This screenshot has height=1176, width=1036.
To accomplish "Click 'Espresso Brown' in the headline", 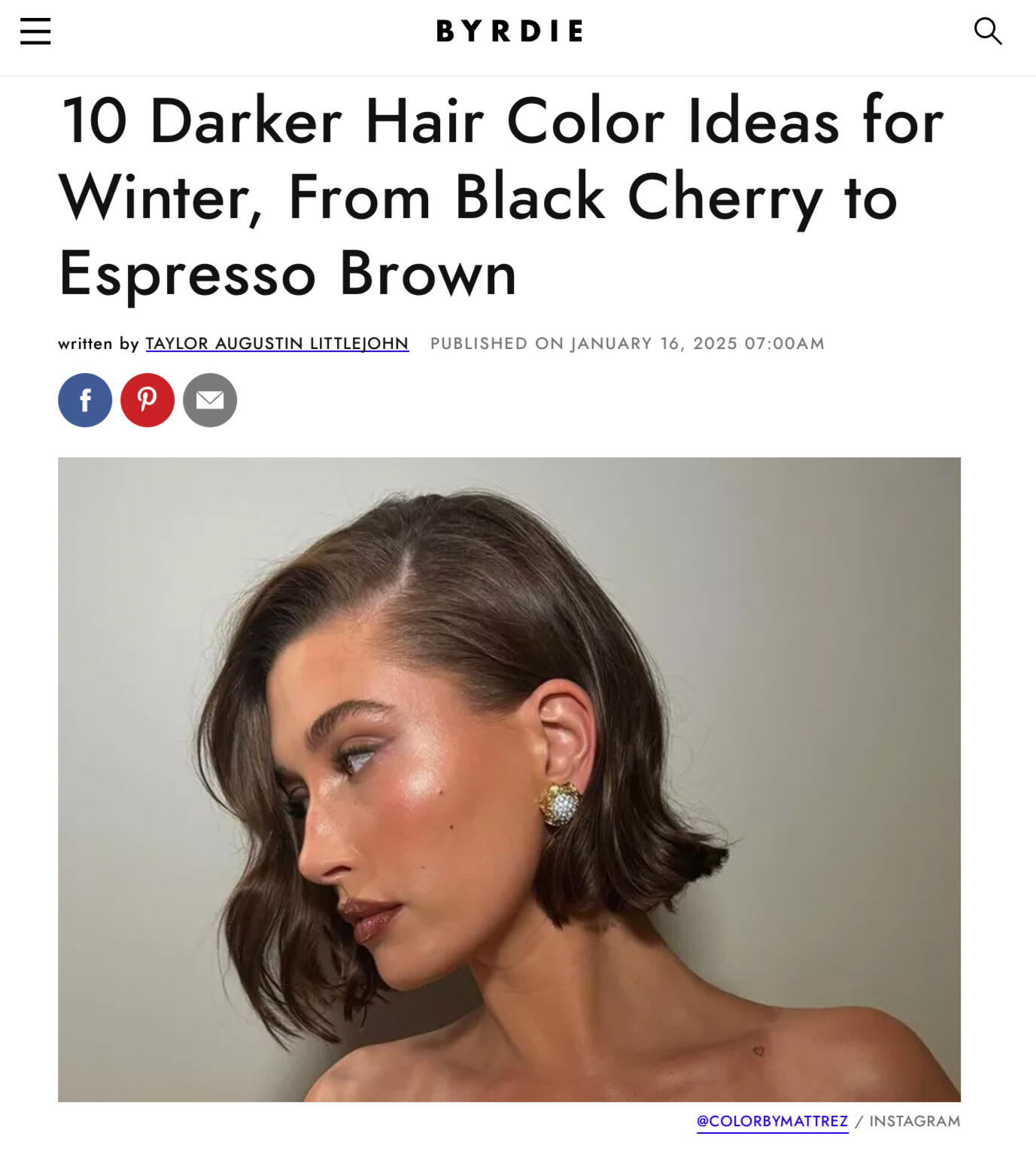I will [288, 274].
